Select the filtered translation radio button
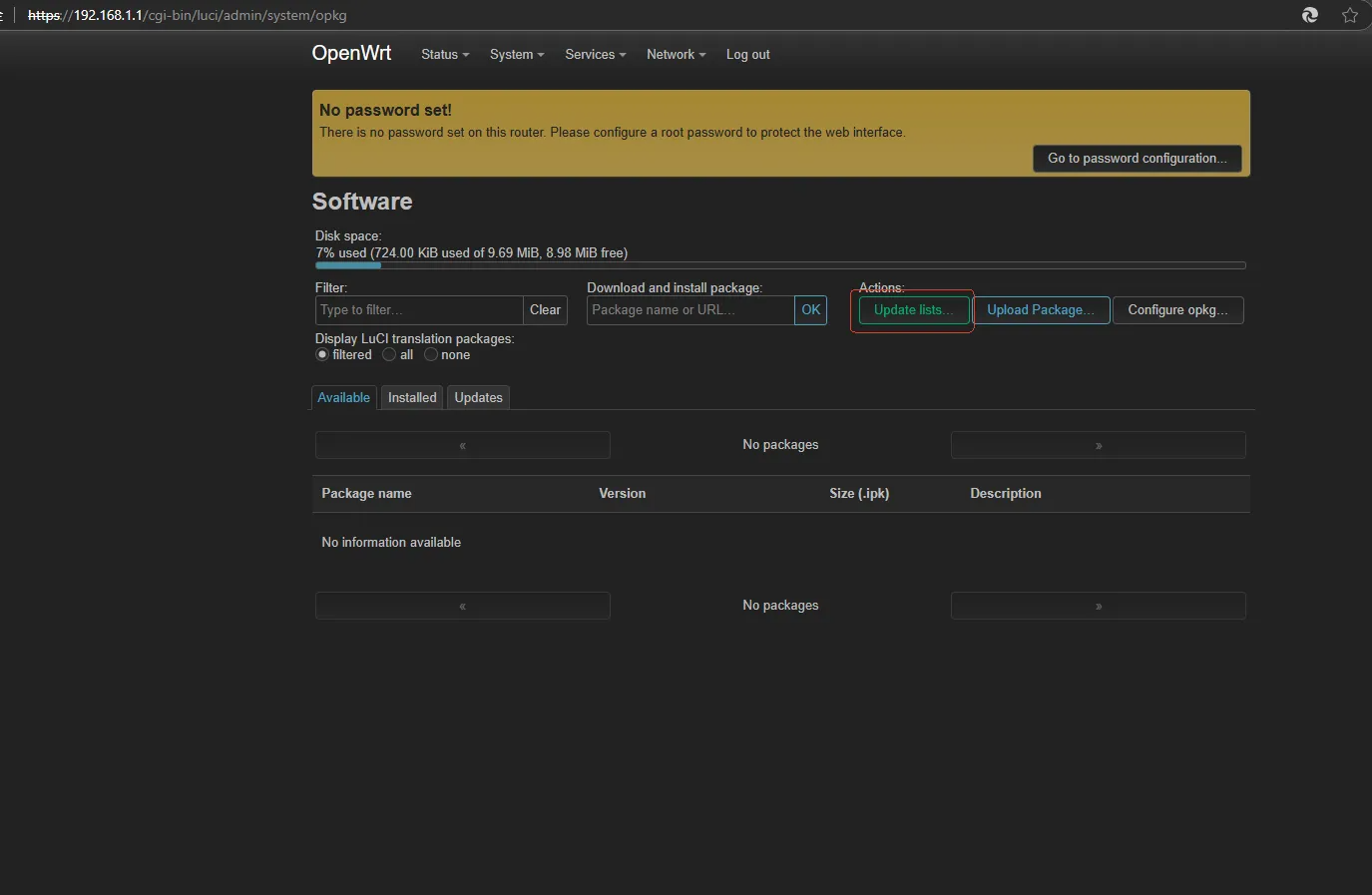 tap(322, 355)
